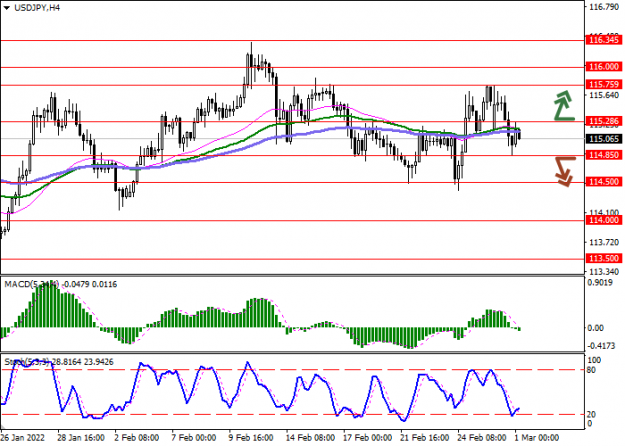Click the 26 Jan 2022 date label

pos(23,438)
